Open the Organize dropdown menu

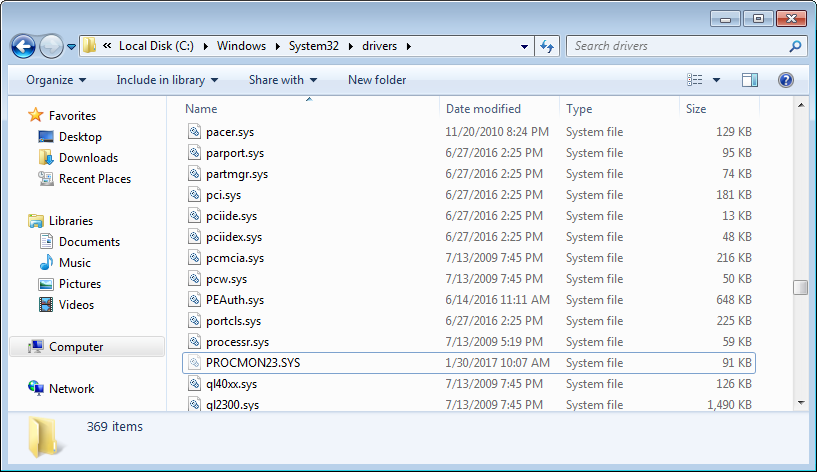tap(56, 80)
